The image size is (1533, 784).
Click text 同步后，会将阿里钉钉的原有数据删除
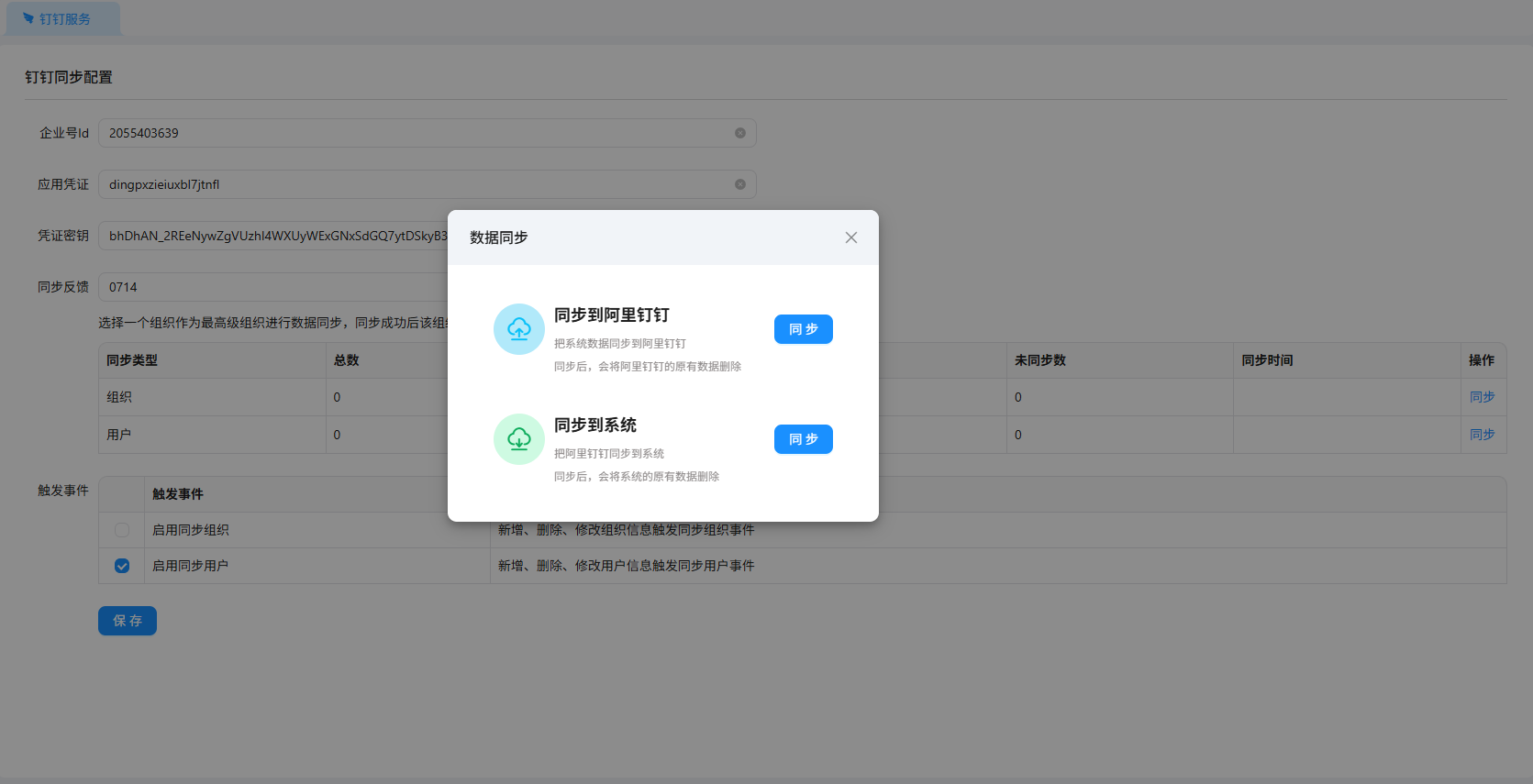pos(648,367)
